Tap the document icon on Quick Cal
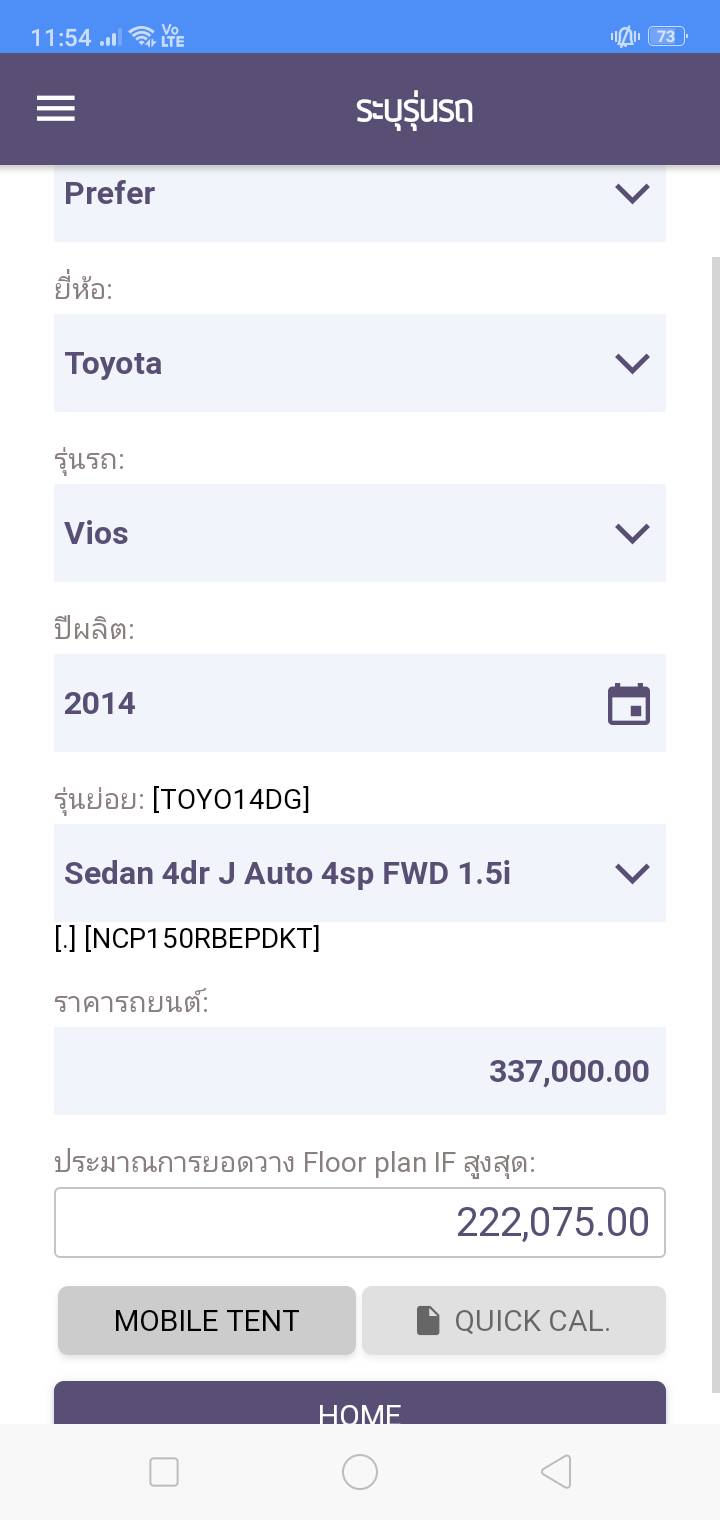 click(428, 1321)
